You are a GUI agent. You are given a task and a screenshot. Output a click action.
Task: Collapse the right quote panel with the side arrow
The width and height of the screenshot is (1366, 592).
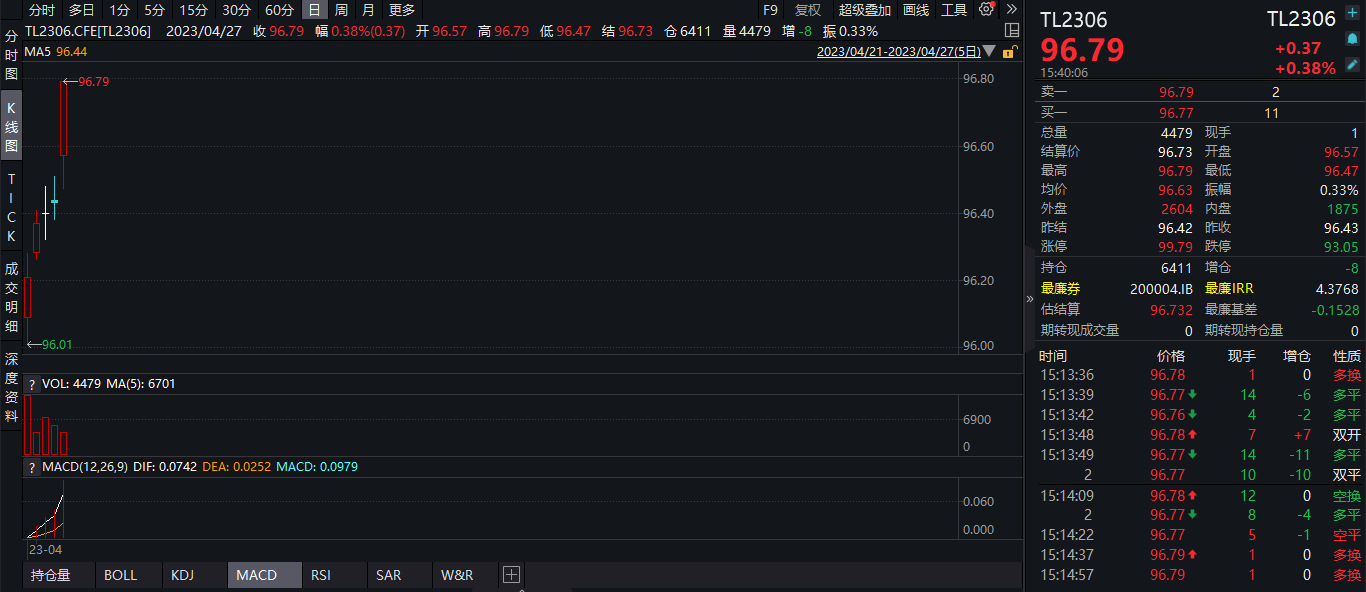pyautogui.click(x=1030, y=298)
